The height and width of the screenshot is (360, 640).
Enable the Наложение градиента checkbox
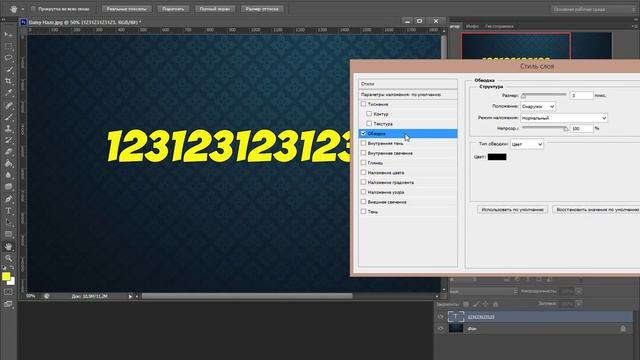363,182
